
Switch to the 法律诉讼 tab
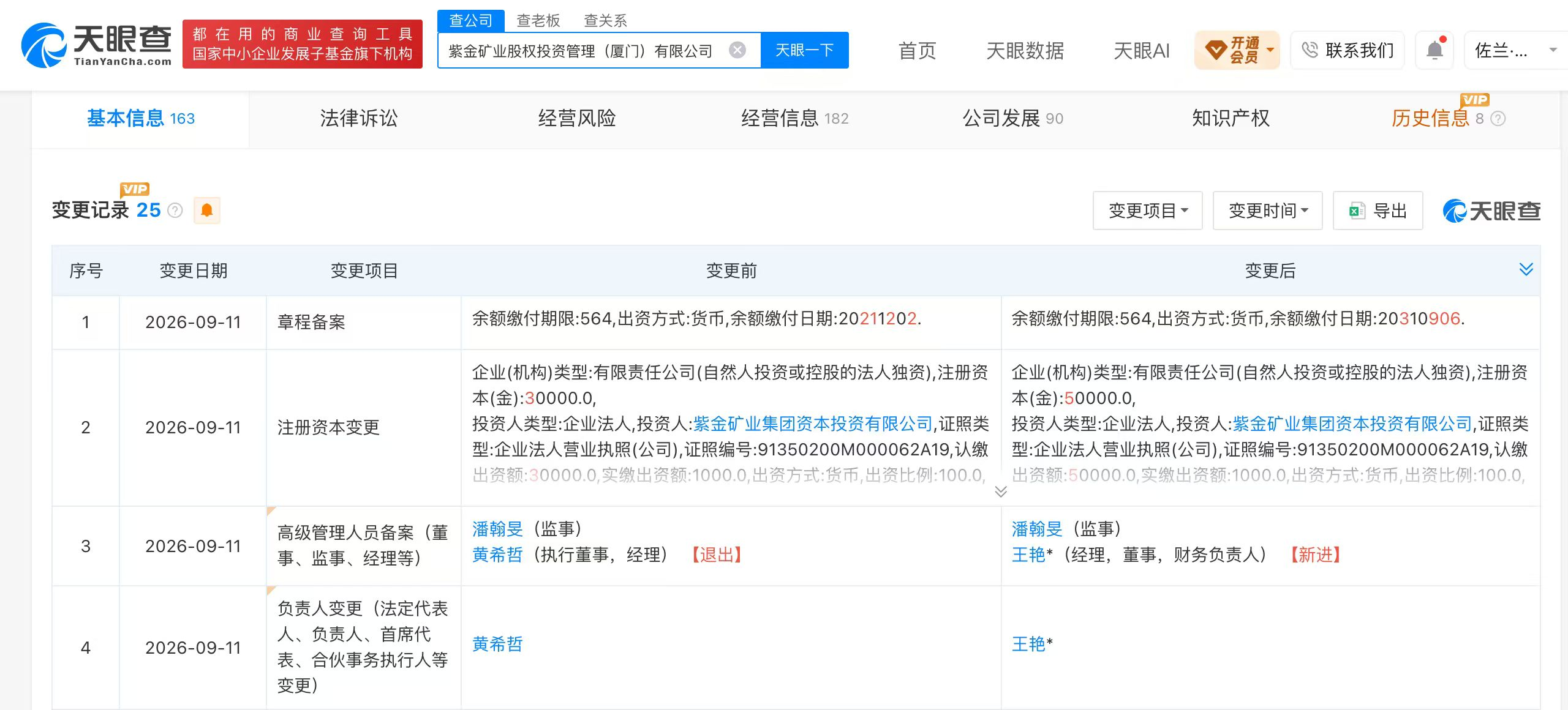(359, 118)
